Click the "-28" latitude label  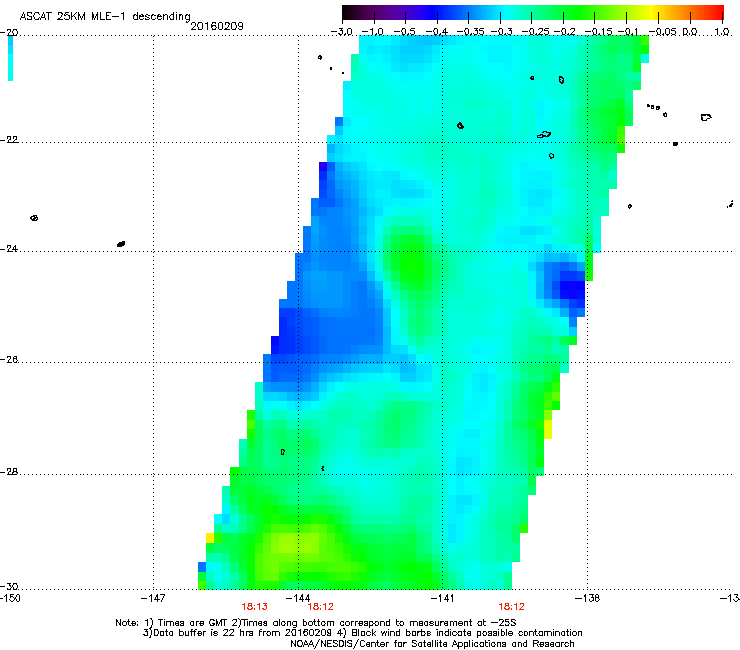[x=9, y=472]
